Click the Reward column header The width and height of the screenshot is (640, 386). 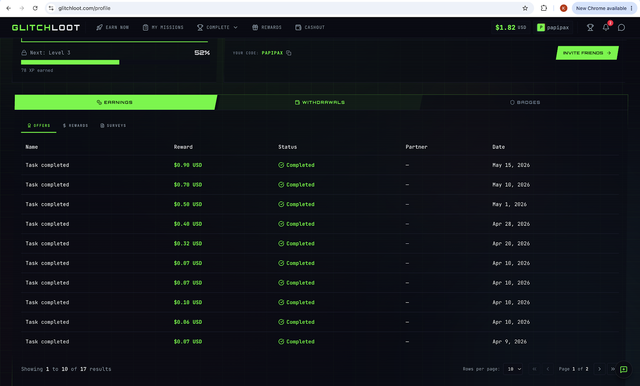[x=183, y=147]
